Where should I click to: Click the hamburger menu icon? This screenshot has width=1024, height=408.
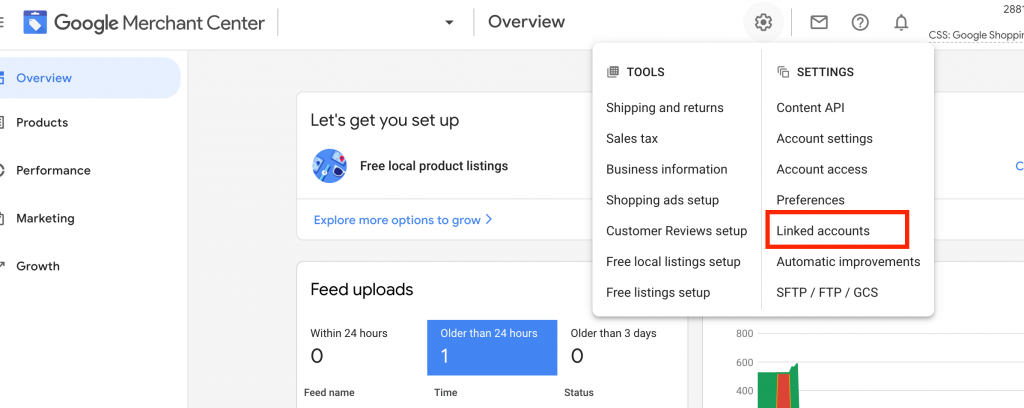3,22
